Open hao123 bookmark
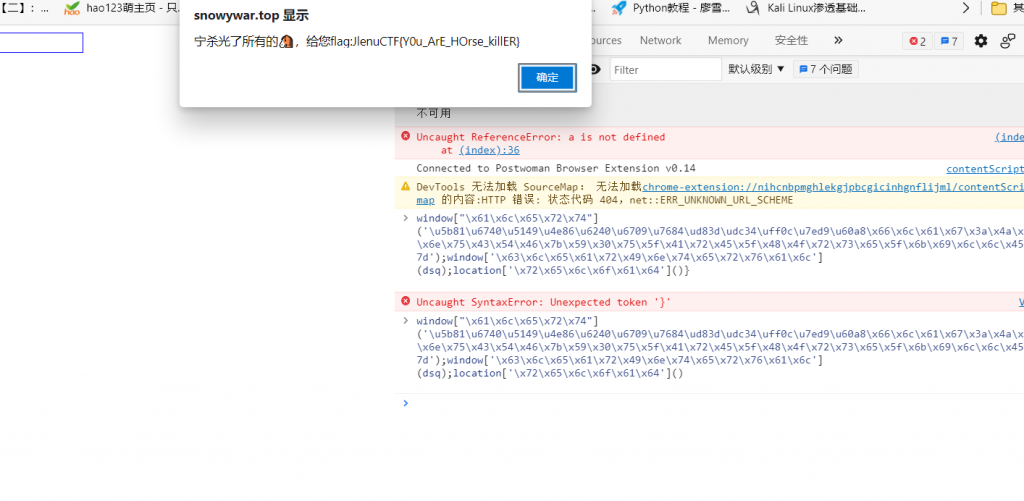Image resolution: width=1024 pixels, height=501 pixels. [x=122, y=8]
